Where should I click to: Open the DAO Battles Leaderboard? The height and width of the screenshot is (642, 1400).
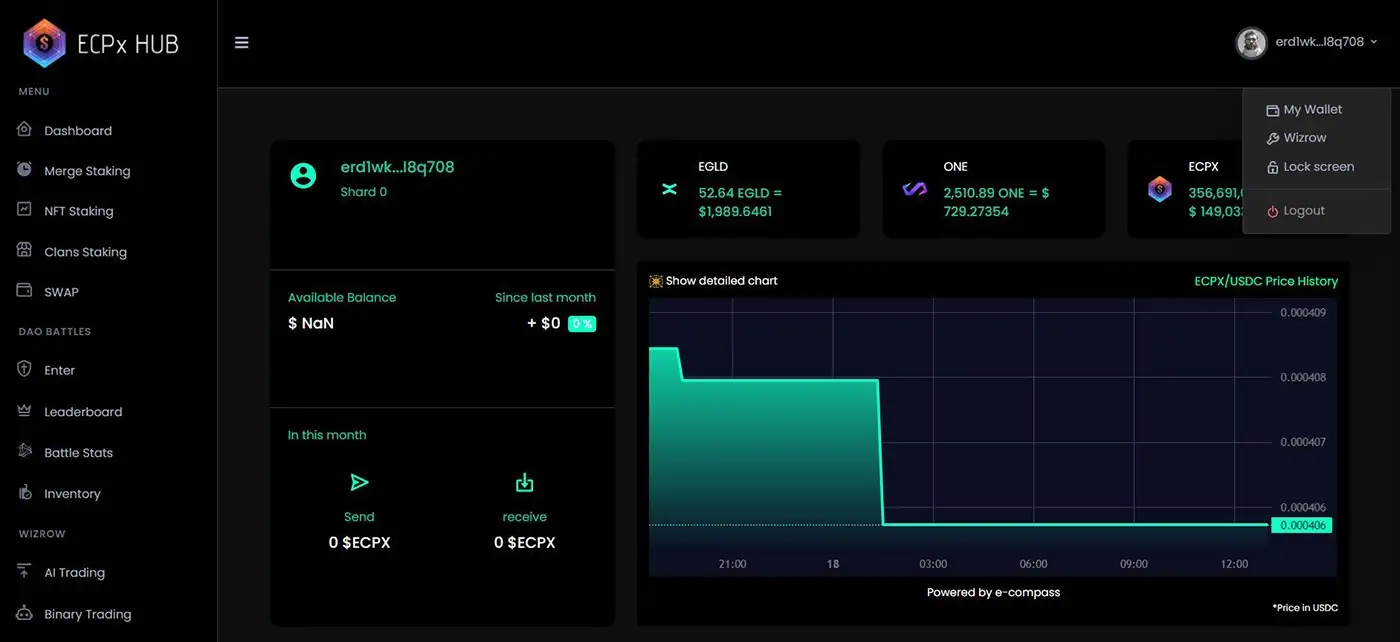tap(83, 412)
